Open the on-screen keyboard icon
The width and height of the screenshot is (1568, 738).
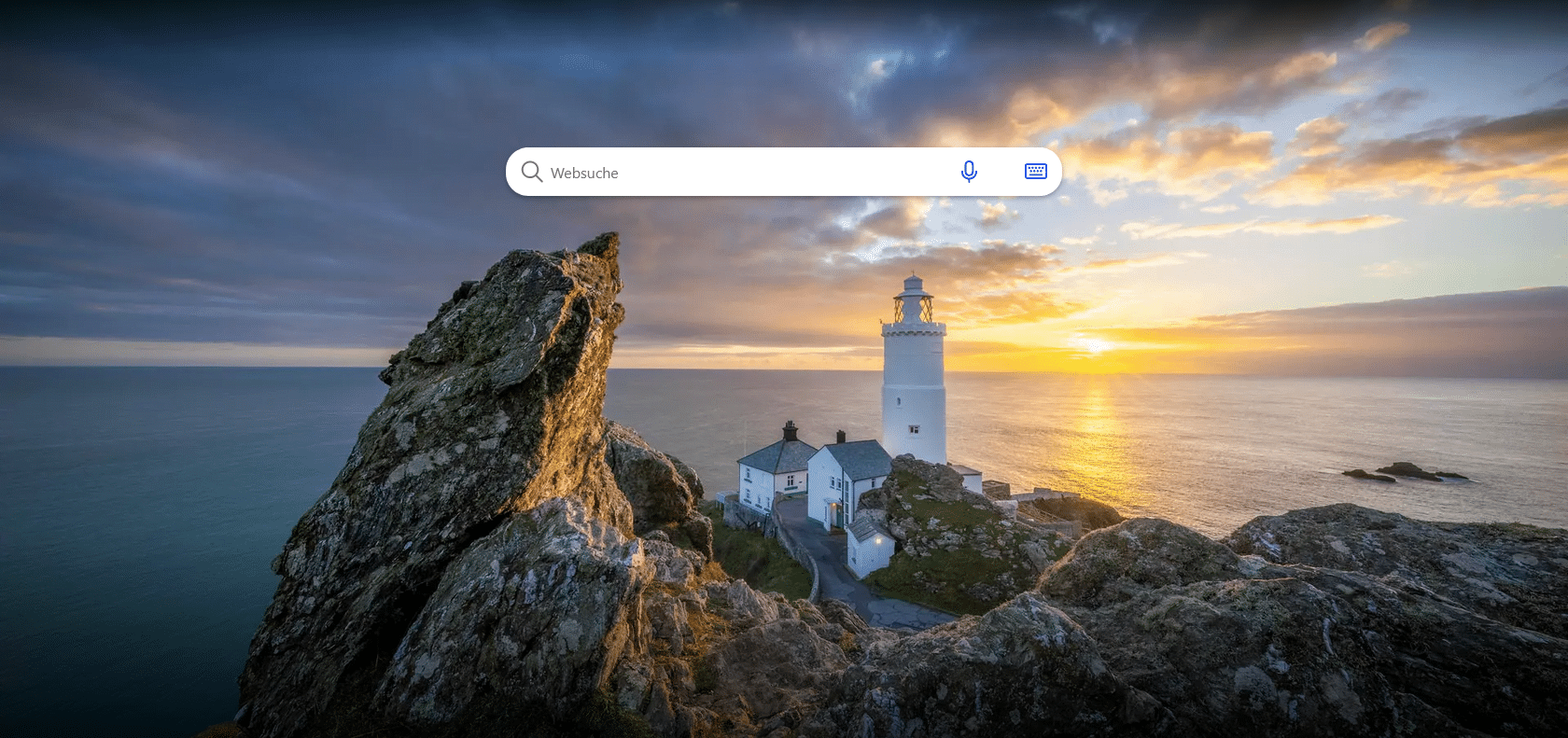tap(1036, 172)
